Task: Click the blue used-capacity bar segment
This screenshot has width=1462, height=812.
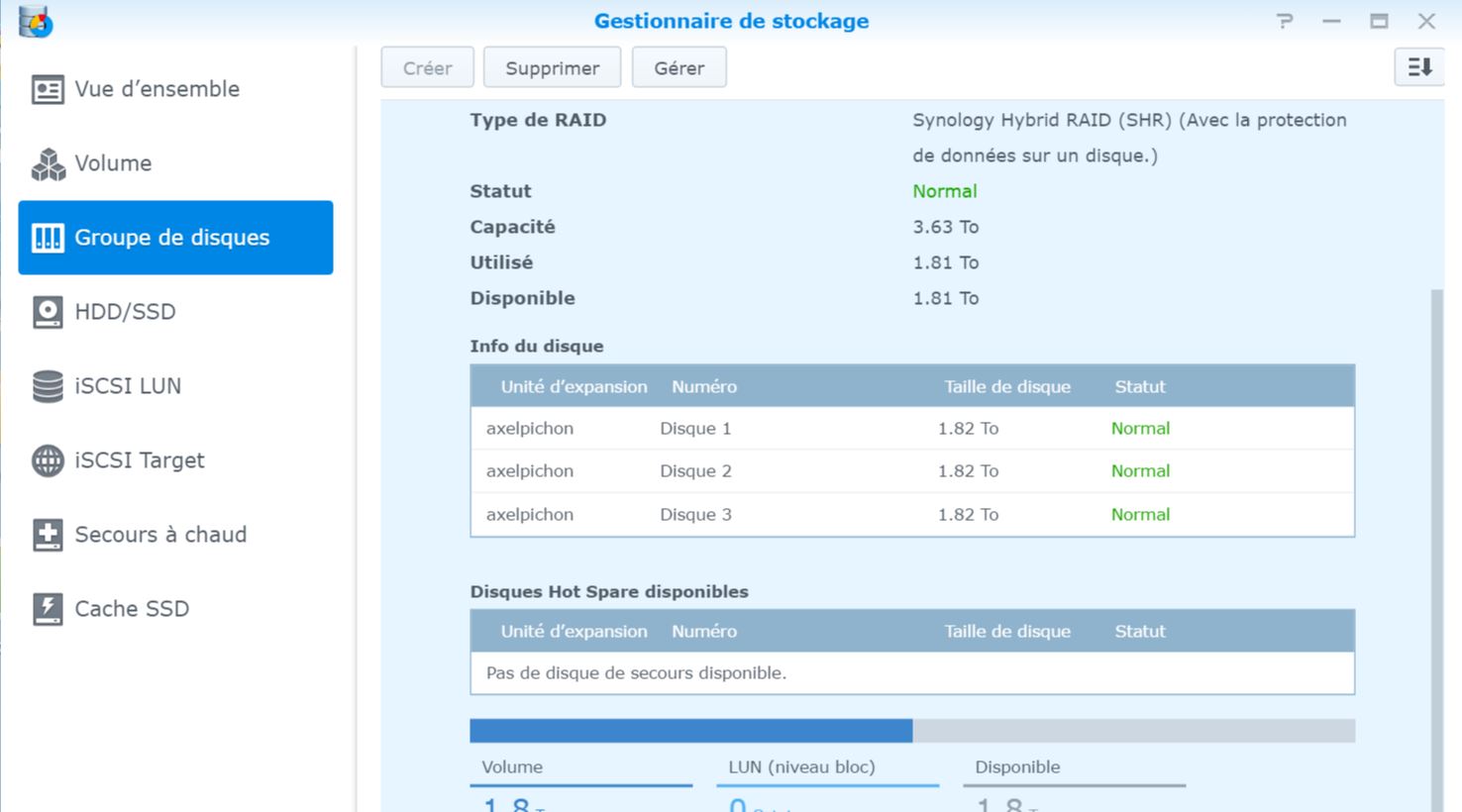Action: click(690, 731)
